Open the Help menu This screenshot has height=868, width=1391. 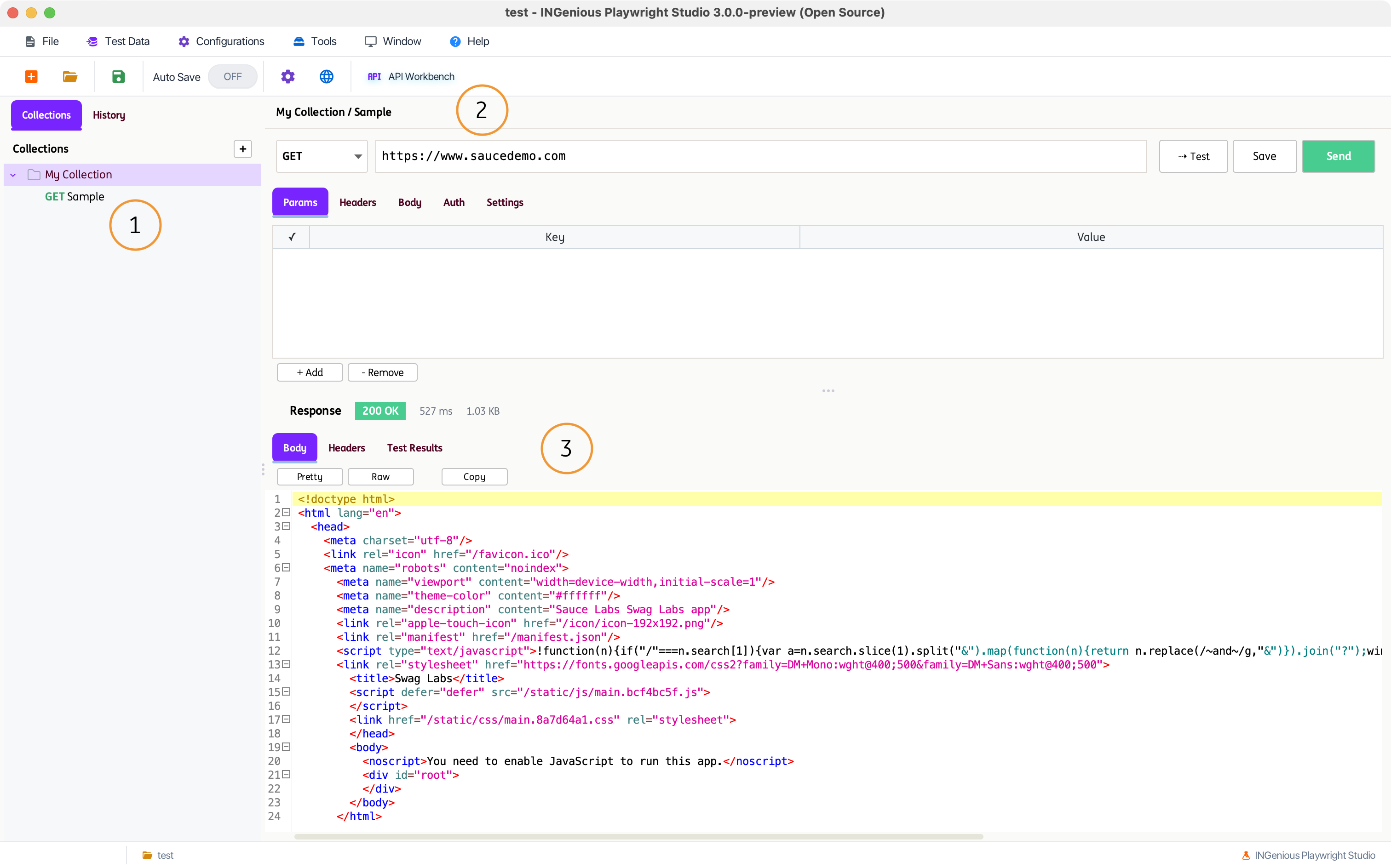pos(469,41)
